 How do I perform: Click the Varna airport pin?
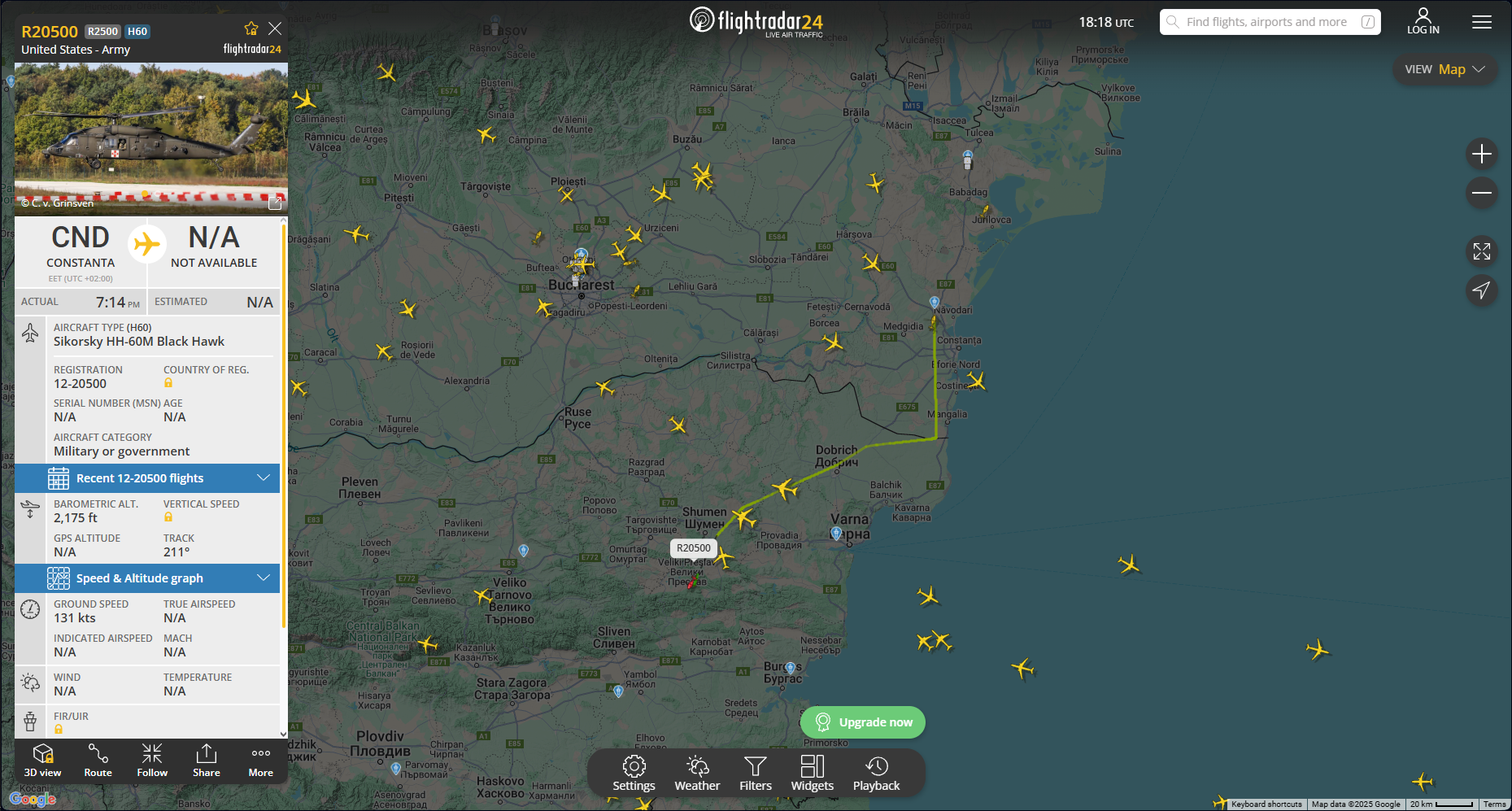pos(836,534)
